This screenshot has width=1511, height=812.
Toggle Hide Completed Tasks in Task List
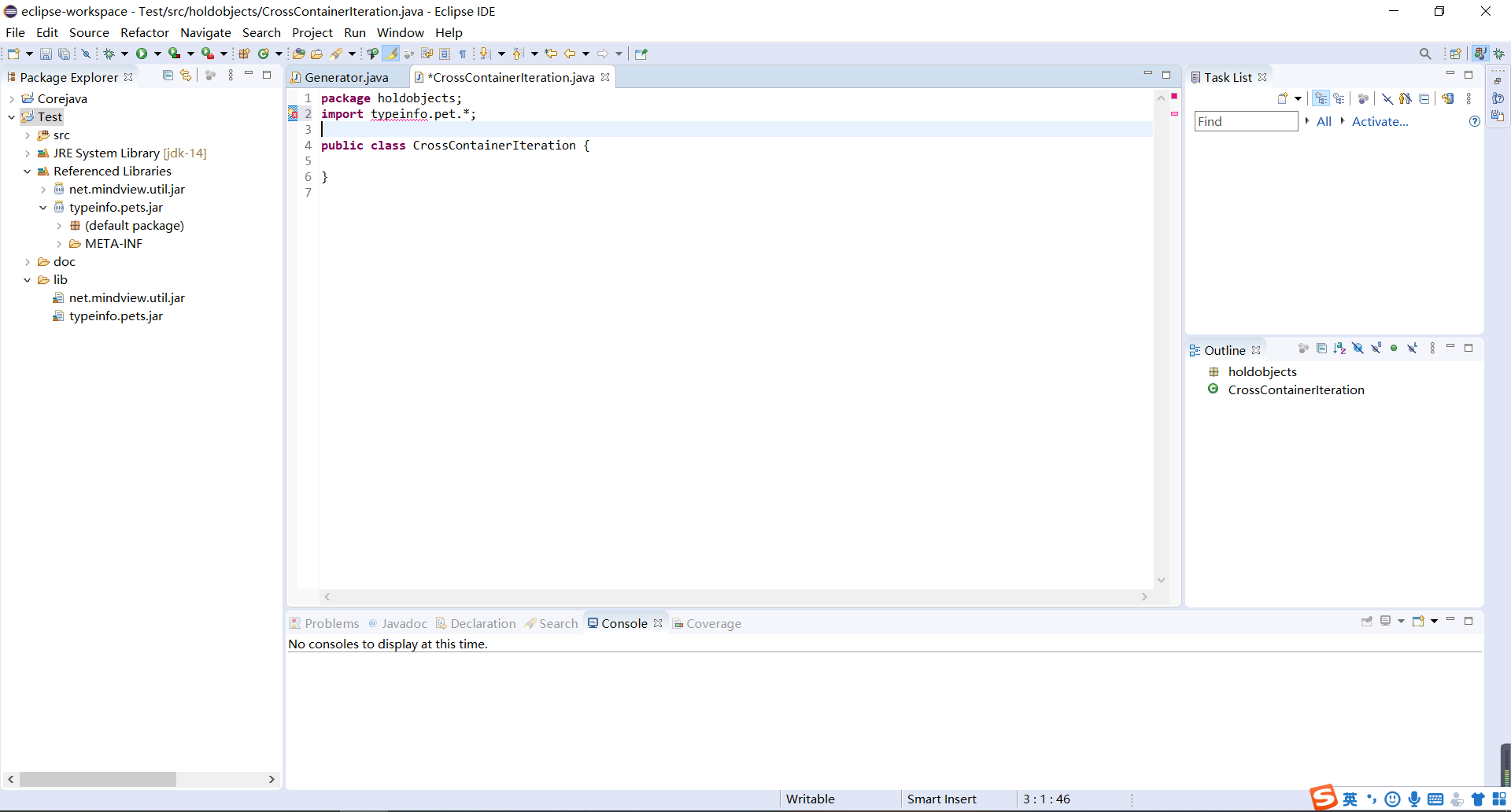pyautogui.click(x=1387, y=98)
